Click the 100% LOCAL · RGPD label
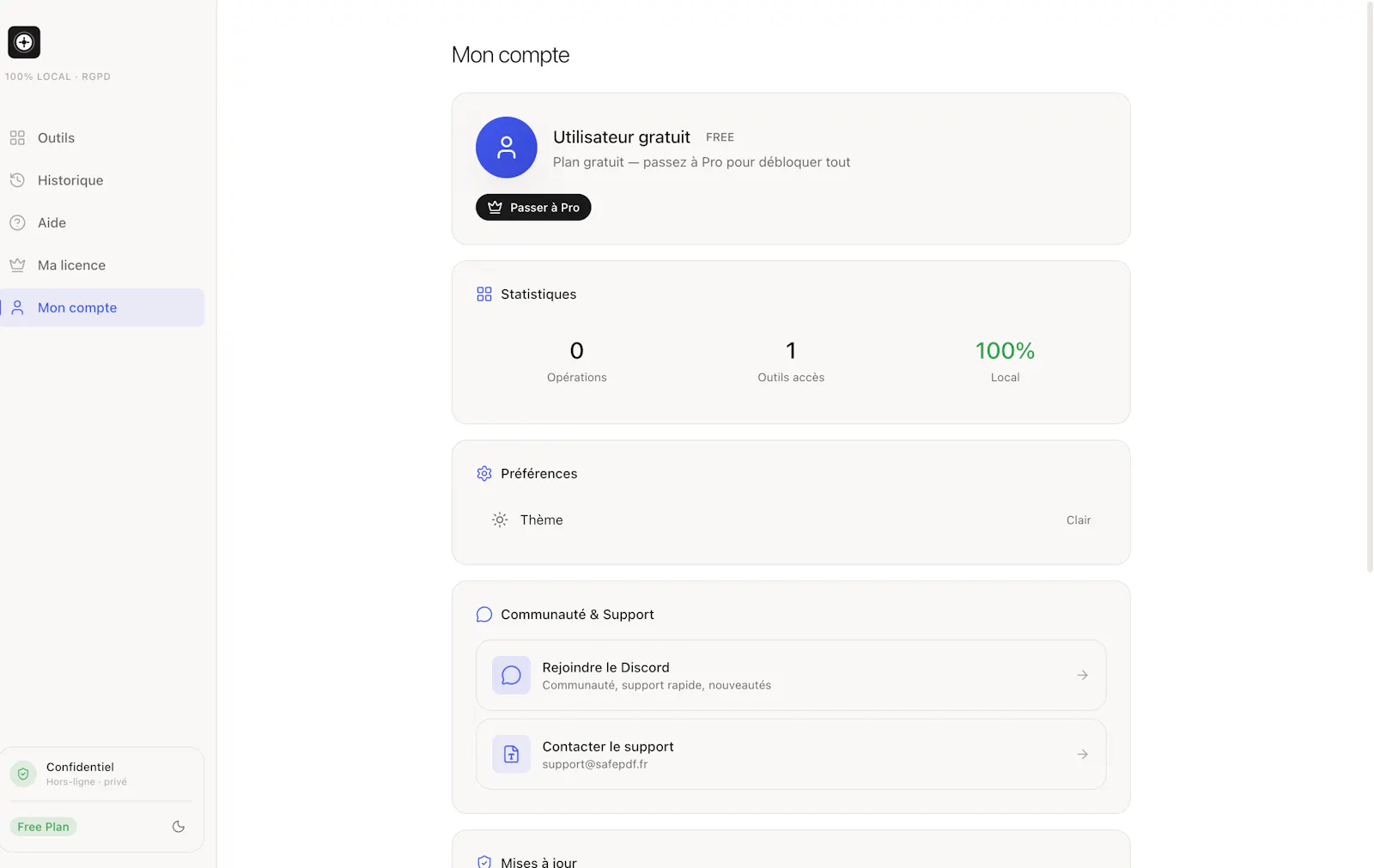Image resolution: width=1374 pixels, height=868 pixels. pyautogui.click(x=58, y=76)
